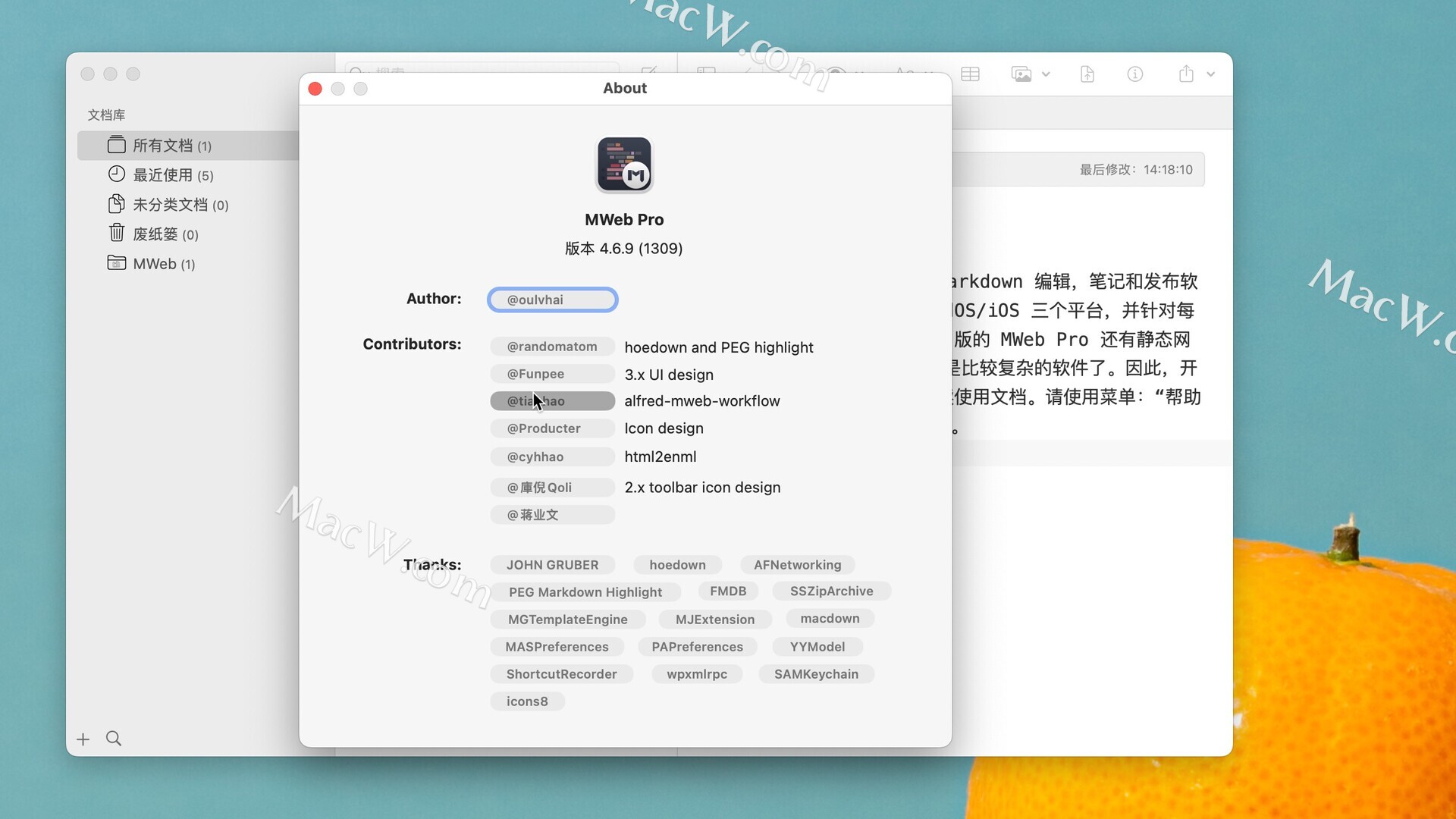Click the @oulvhai author button
Viewport: 1456px width, 819px height.
[553, 300]
